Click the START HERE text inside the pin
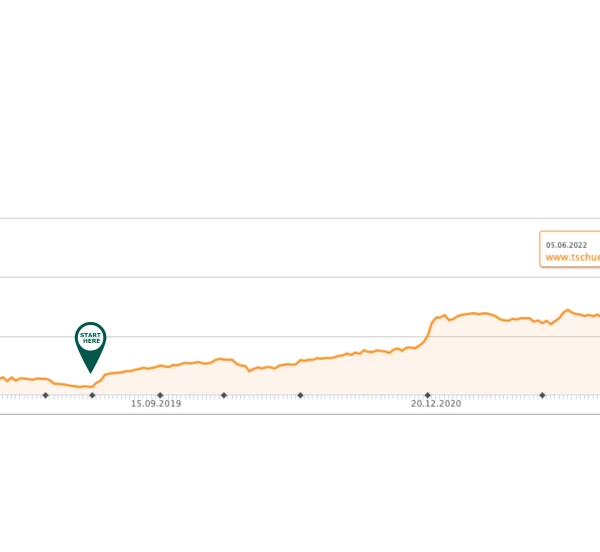 pos(90,338)
